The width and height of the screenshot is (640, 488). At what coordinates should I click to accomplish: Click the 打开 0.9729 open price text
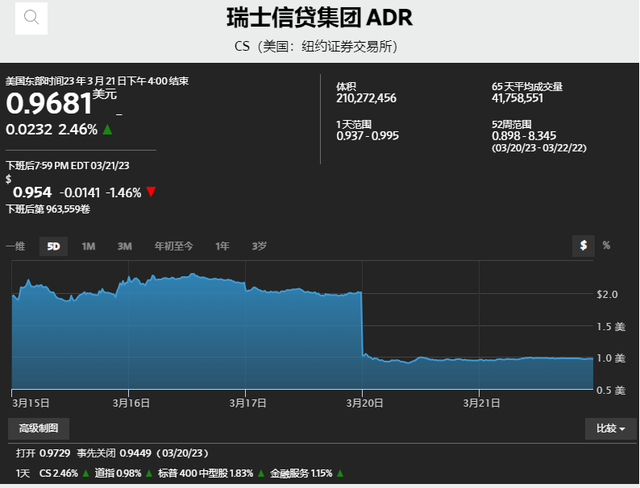click(x=43, y=453)
